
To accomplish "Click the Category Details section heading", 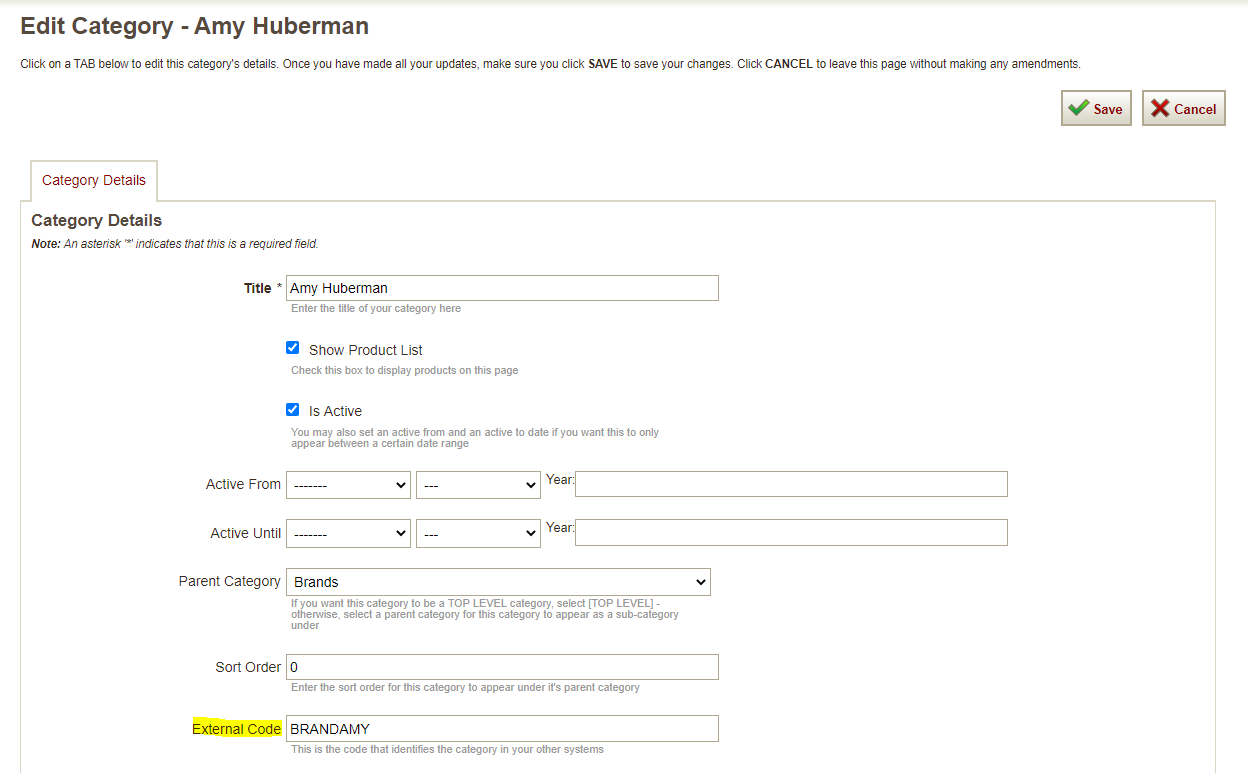I will point(97,220).
